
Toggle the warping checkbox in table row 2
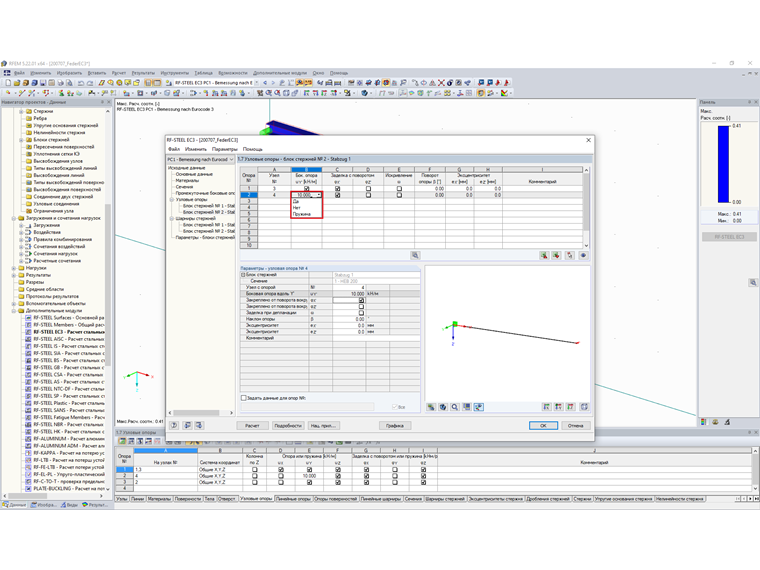click(399, 195)
